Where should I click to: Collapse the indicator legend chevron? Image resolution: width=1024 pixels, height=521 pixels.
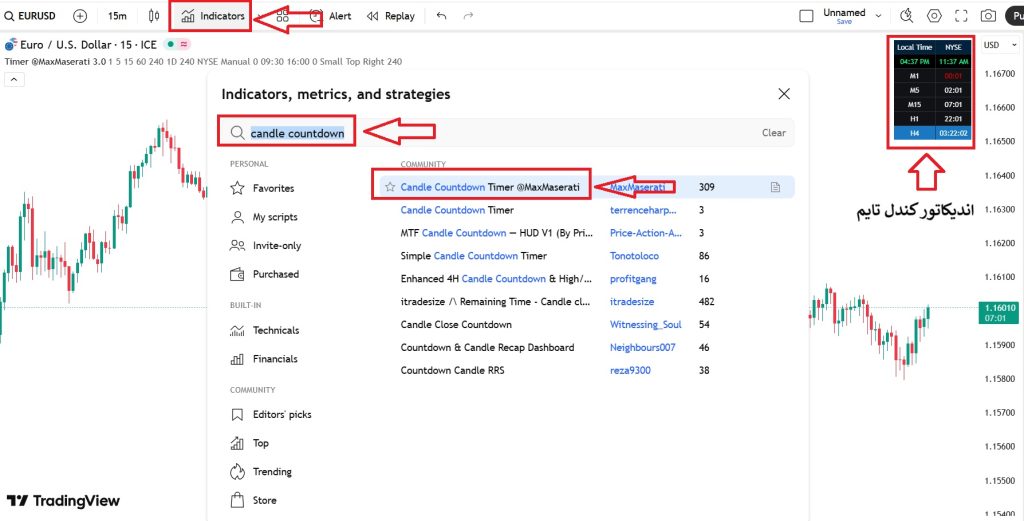(14, 80)
